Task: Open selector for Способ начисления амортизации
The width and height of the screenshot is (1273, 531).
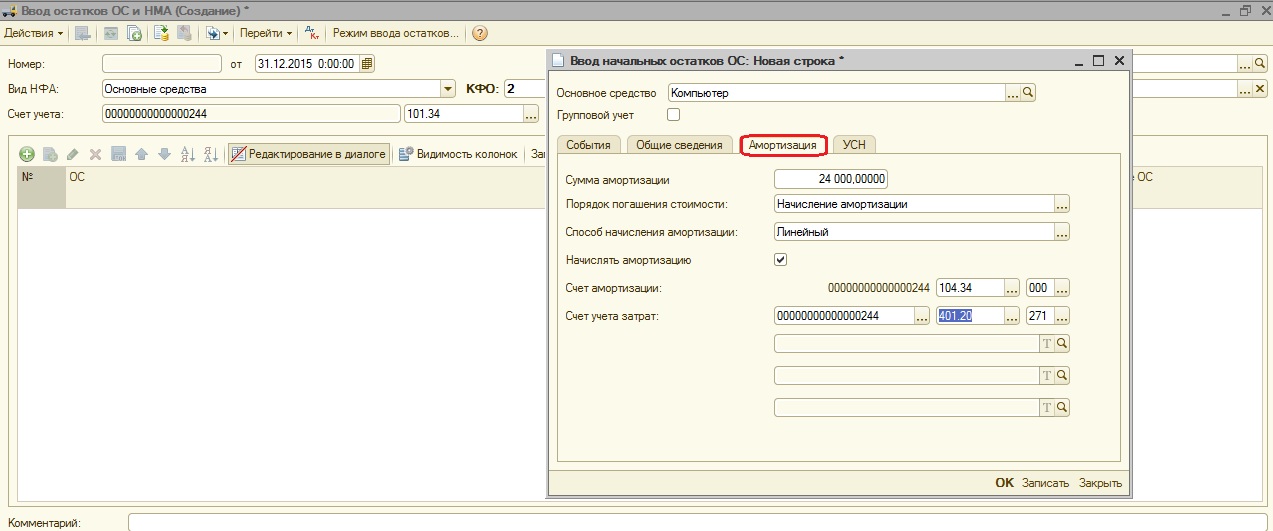Action: point(1062,232)
